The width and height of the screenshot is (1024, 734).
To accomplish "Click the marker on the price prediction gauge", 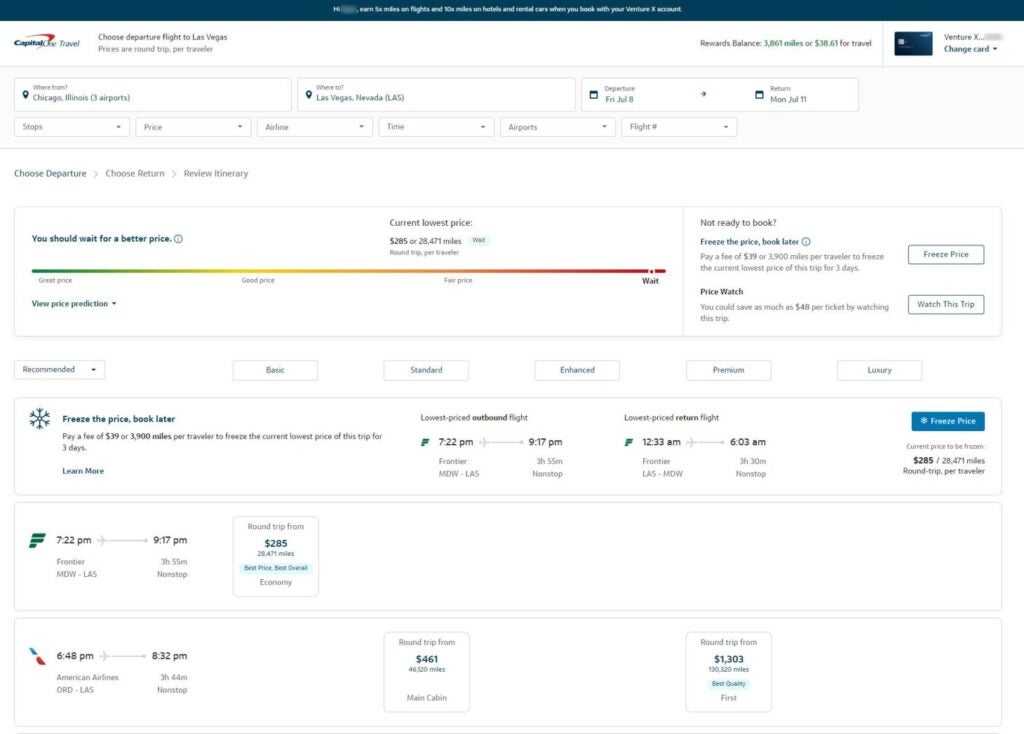I will (x=651, y=271).
